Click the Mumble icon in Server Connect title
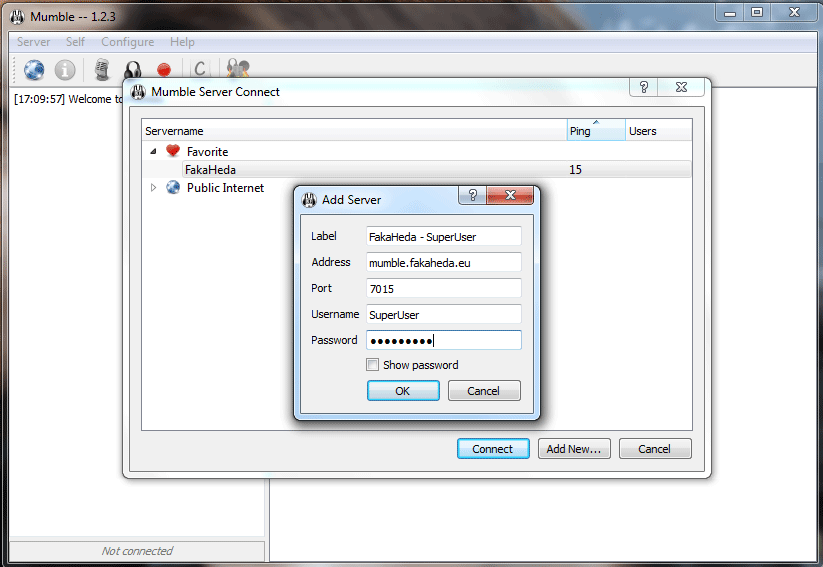 pyautogui.click(x=138, y=92)
